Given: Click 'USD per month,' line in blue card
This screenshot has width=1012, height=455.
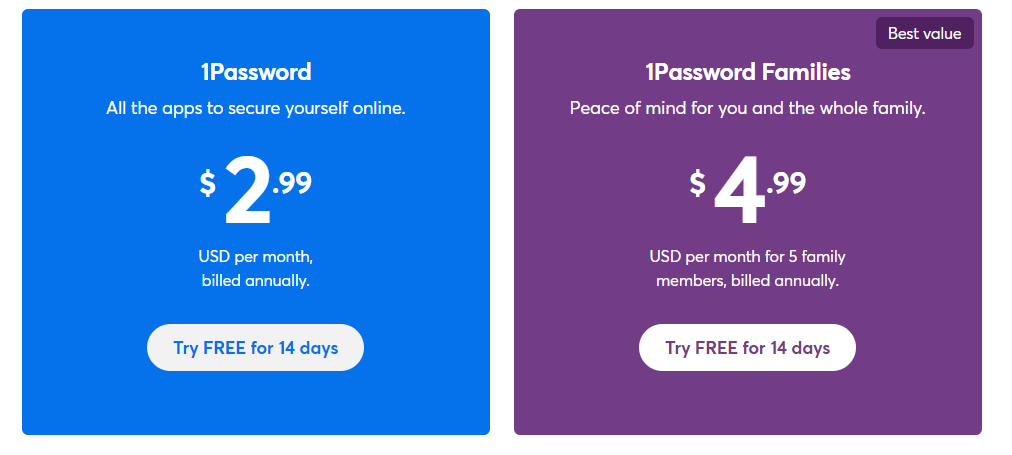Looking at the screenshot, I should (256, 256).
